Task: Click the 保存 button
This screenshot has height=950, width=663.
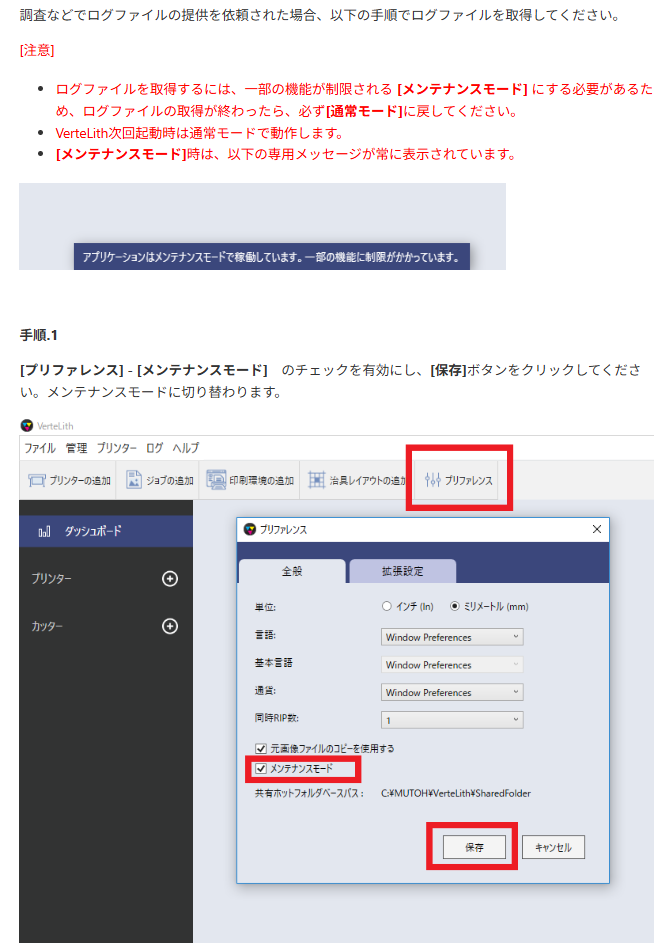Action: point(474,847)
